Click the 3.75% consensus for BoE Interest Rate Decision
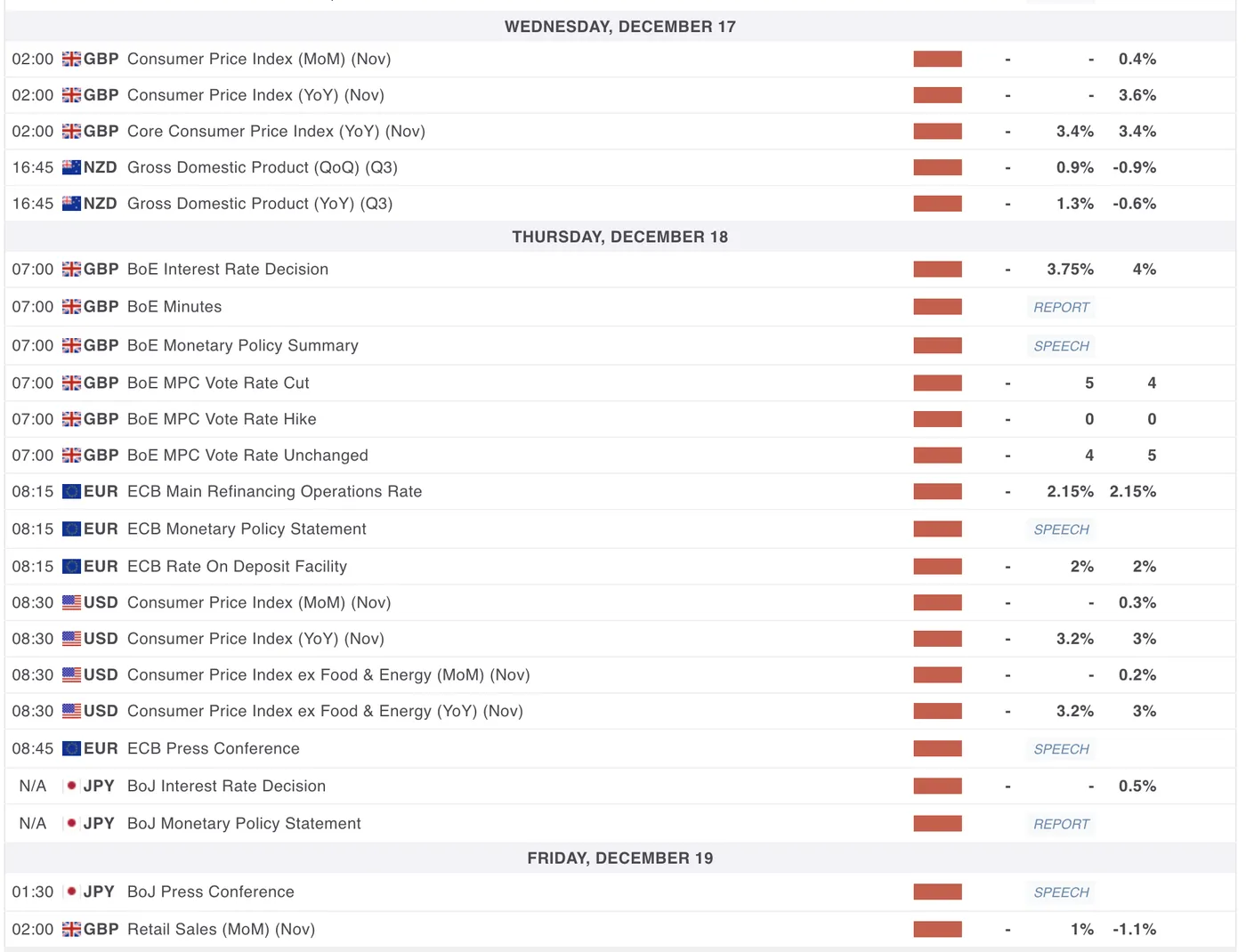1246x952 pixels. [x=1070, y=270]
